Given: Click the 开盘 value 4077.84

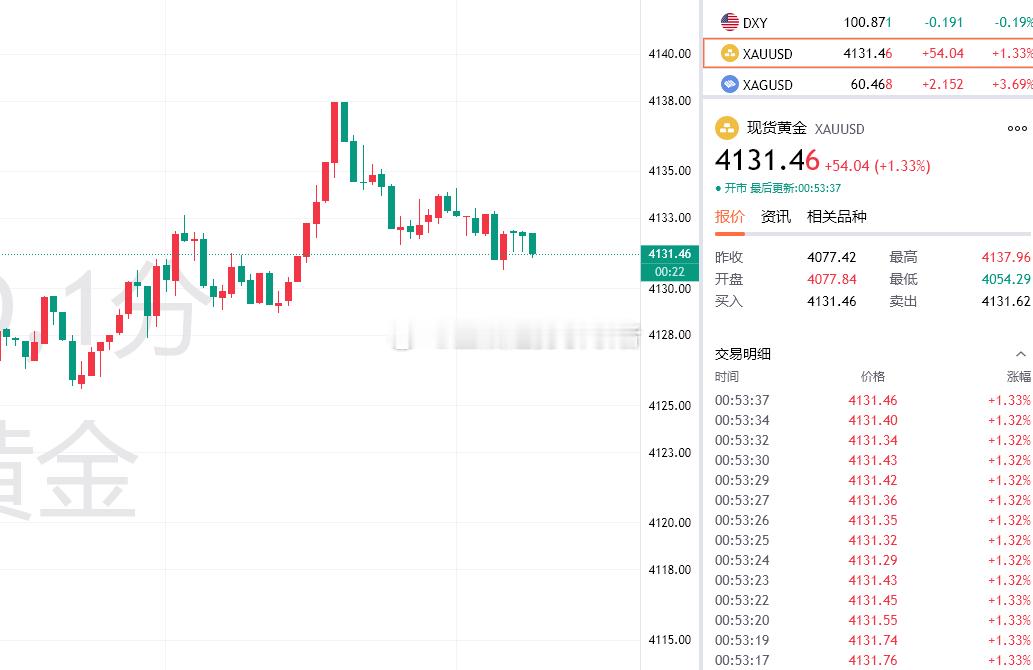Looking at the screenshot, I should (831, 279).
